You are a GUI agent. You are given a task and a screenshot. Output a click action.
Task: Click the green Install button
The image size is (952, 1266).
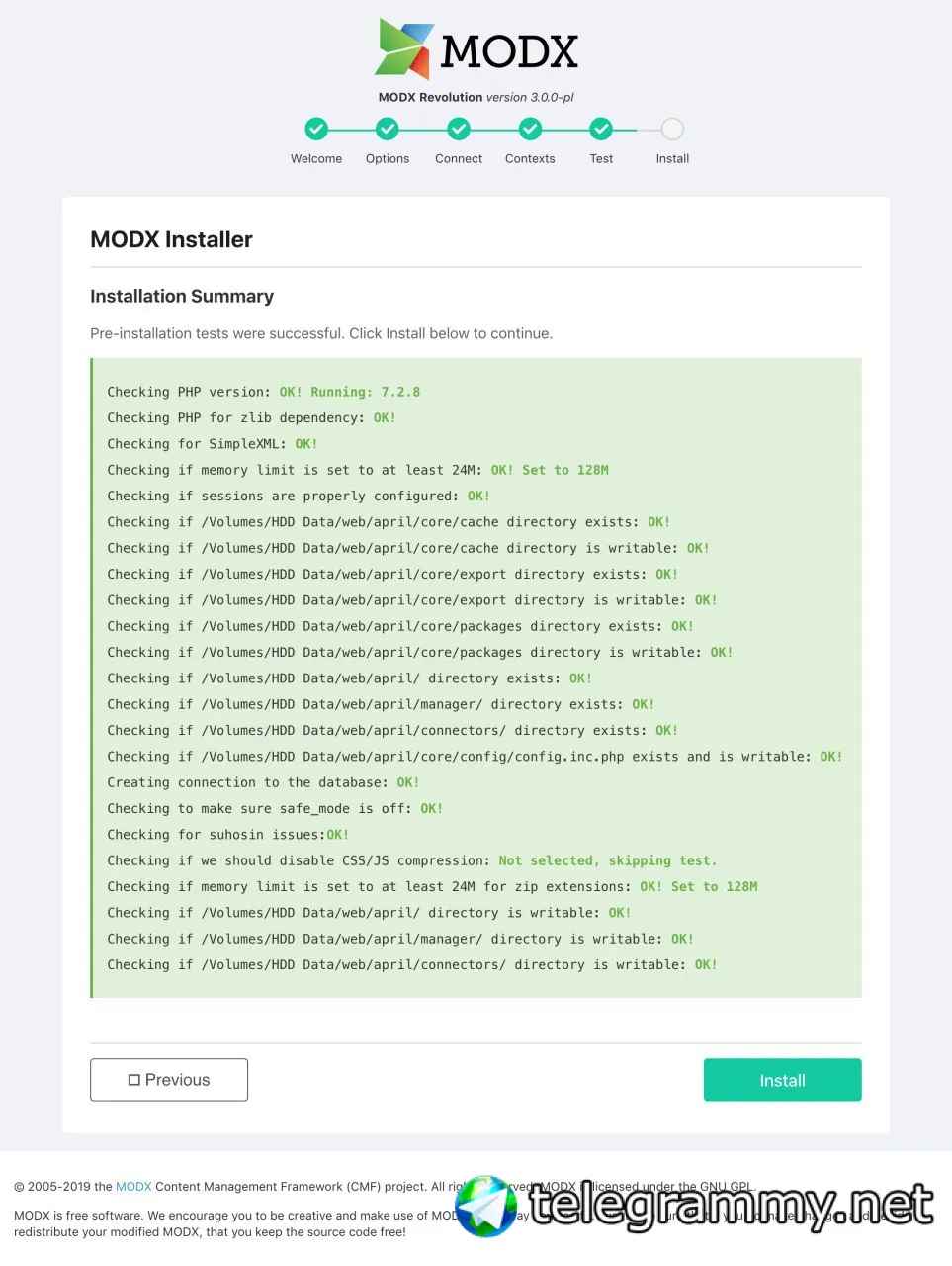783,1080
